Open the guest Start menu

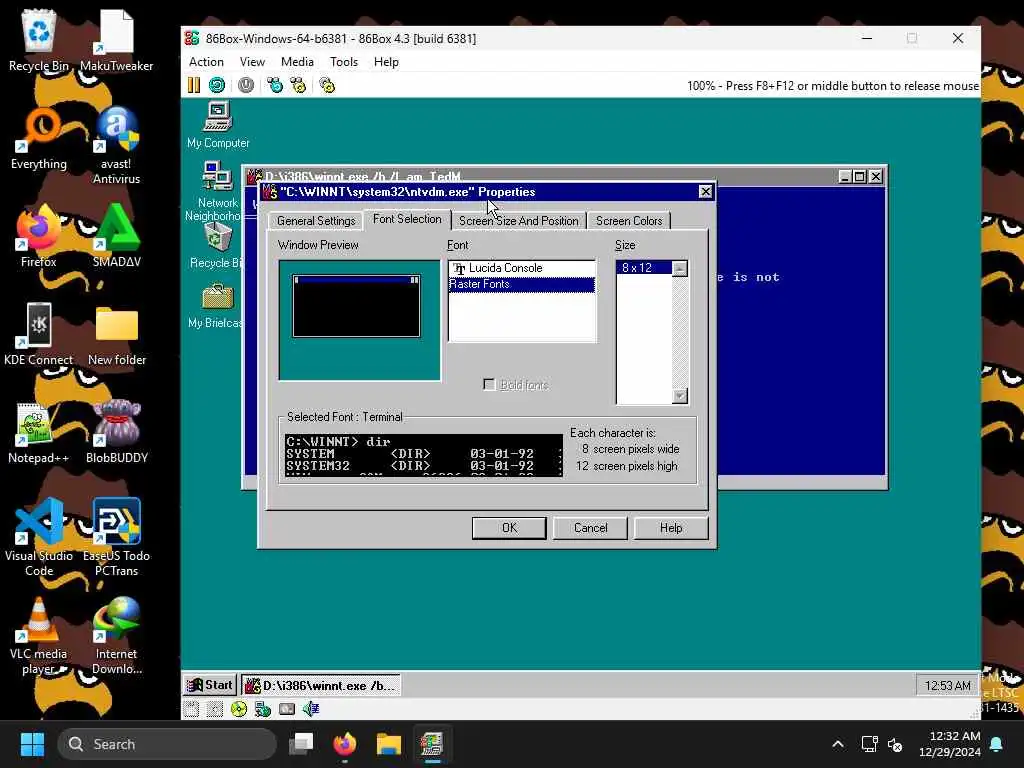point(210,685)
